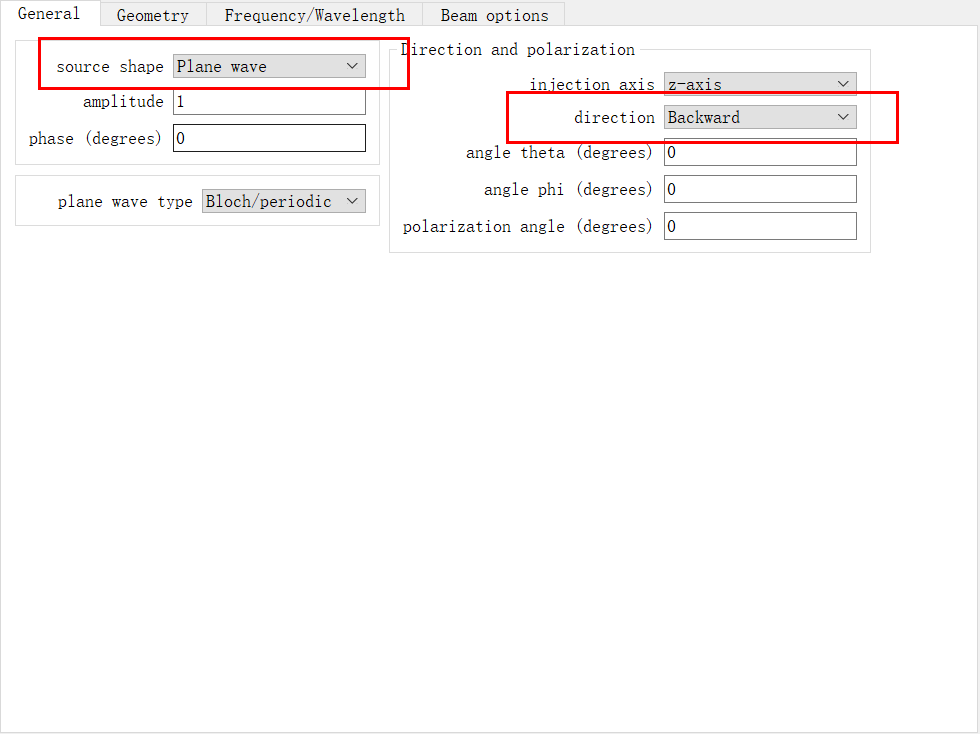Click the chevron arrow on plane wave type
Viewport: 980px width, 734px height.
pyautogui.click(x=352, y=201)
